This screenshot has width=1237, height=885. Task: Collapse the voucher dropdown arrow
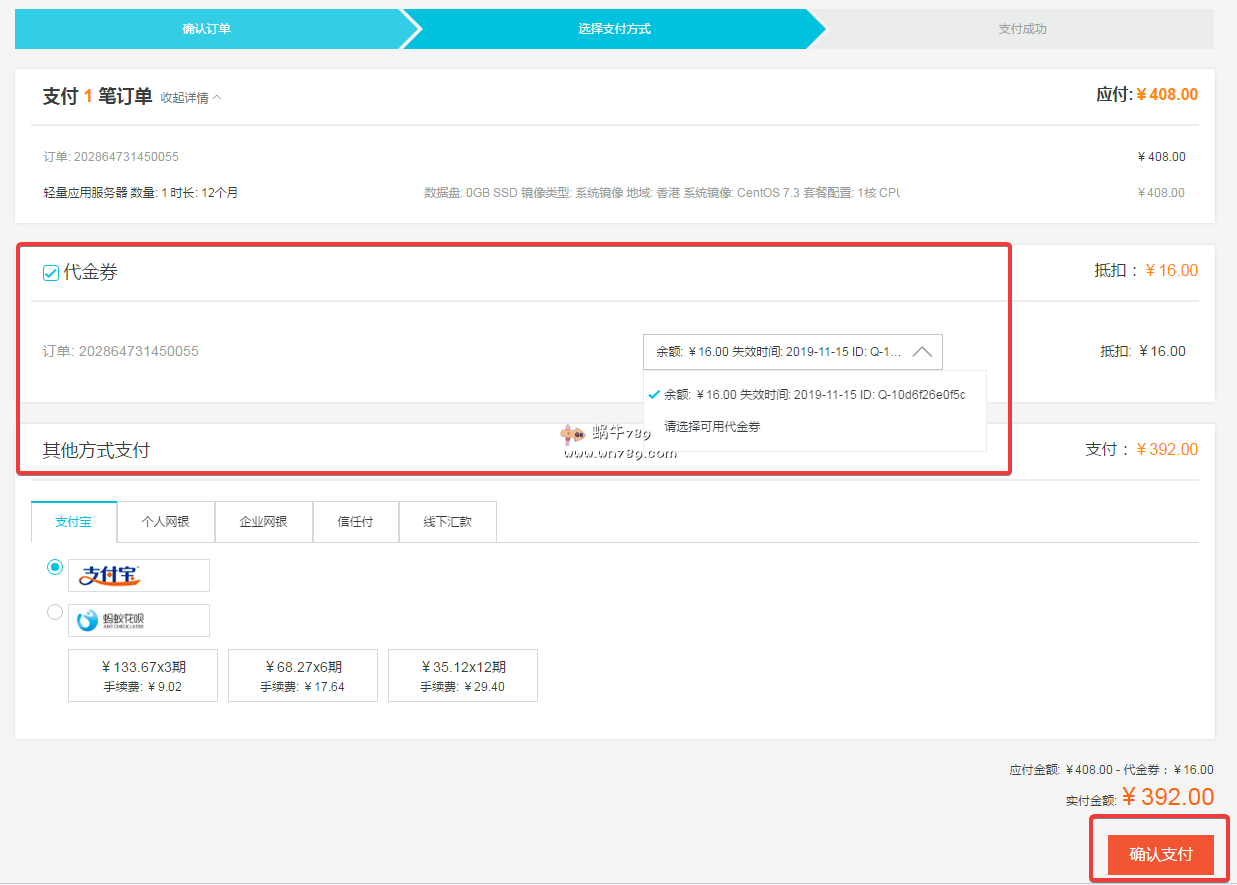click(922, 352)
